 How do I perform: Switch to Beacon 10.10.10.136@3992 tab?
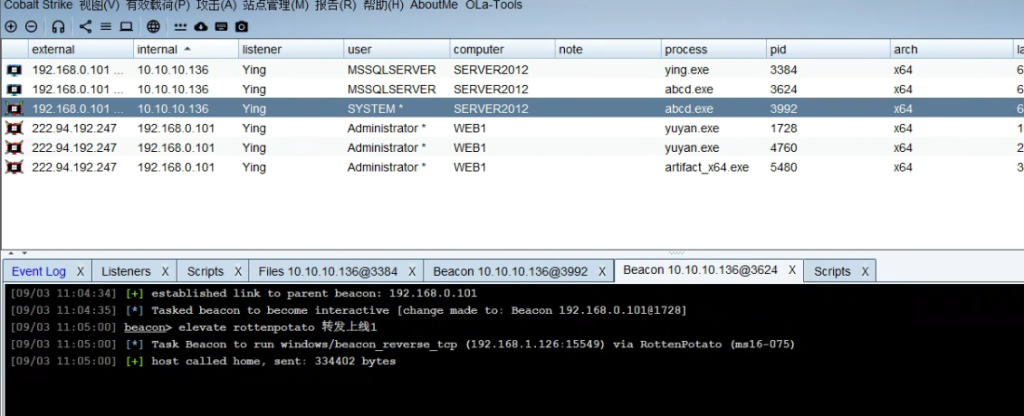coord(510,272)
